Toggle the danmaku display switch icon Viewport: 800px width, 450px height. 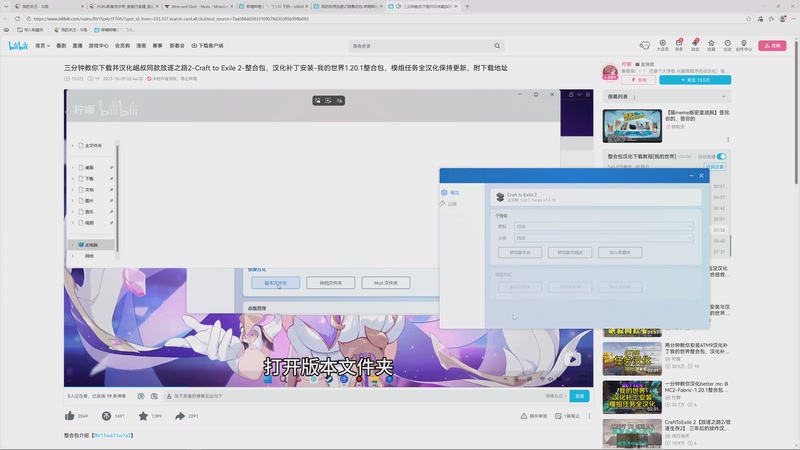pos(141,396)
